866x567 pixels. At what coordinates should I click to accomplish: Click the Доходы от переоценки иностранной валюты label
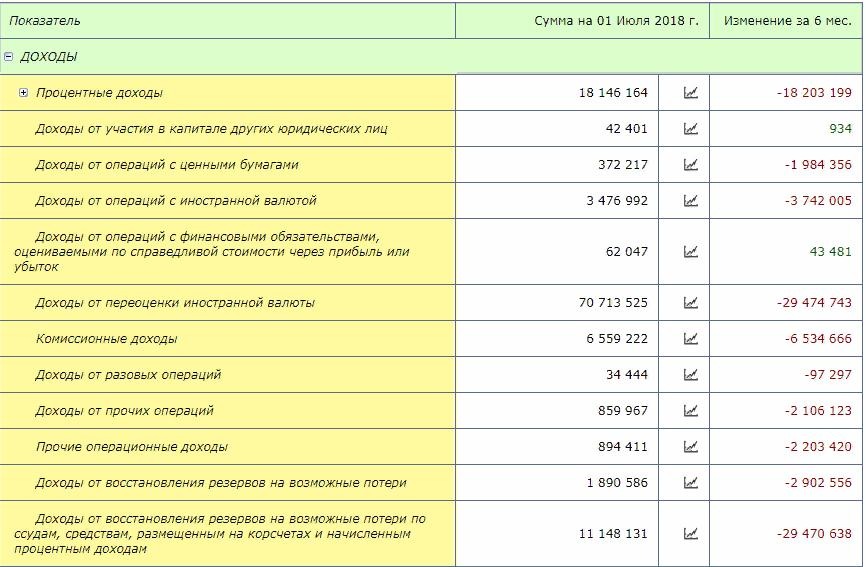175,303
